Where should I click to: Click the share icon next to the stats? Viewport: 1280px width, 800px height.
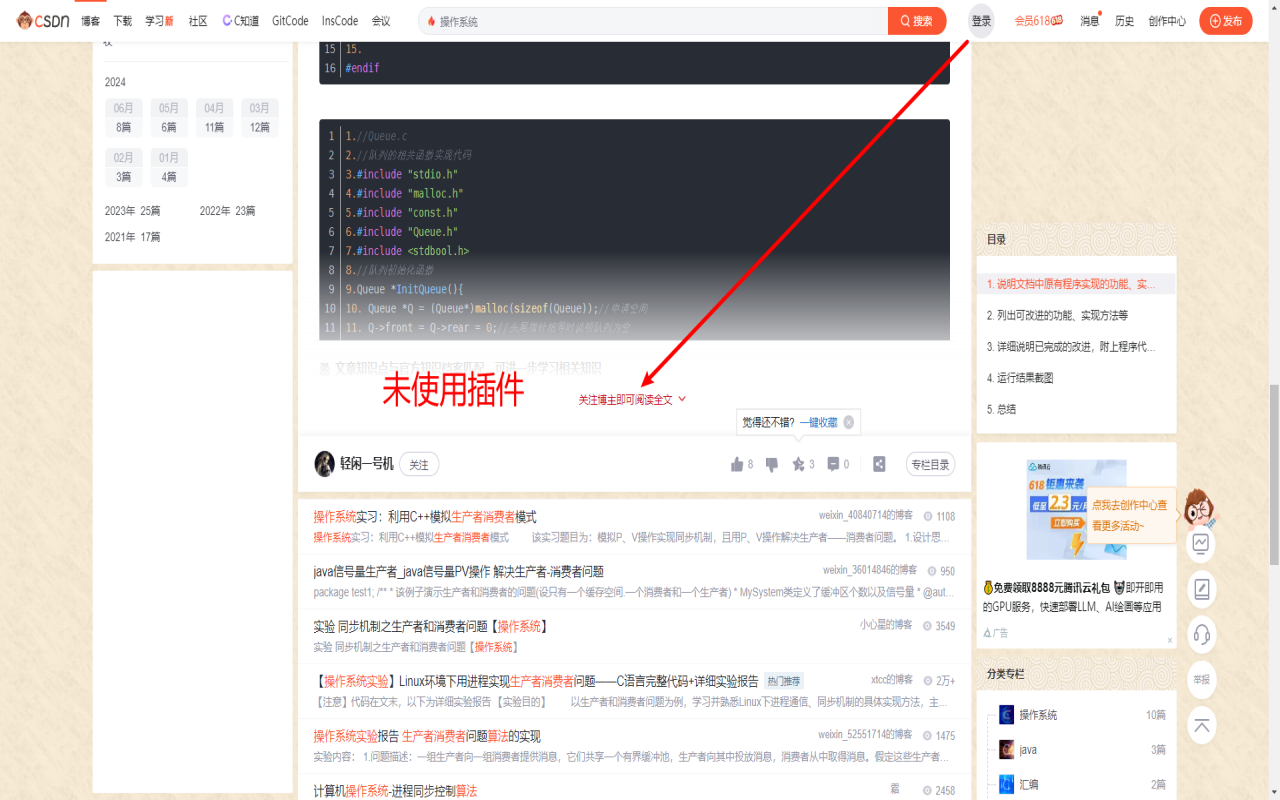(879, 463)
